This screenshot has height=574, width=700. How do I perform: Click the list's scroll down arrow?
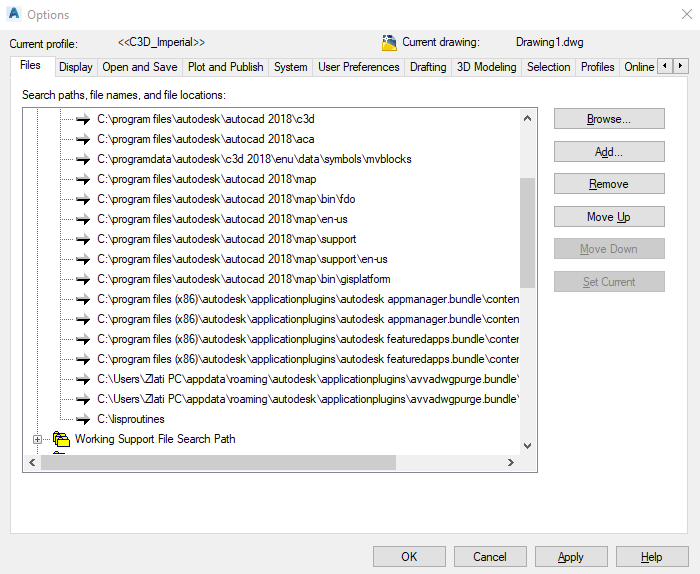(x=527, y=445)
